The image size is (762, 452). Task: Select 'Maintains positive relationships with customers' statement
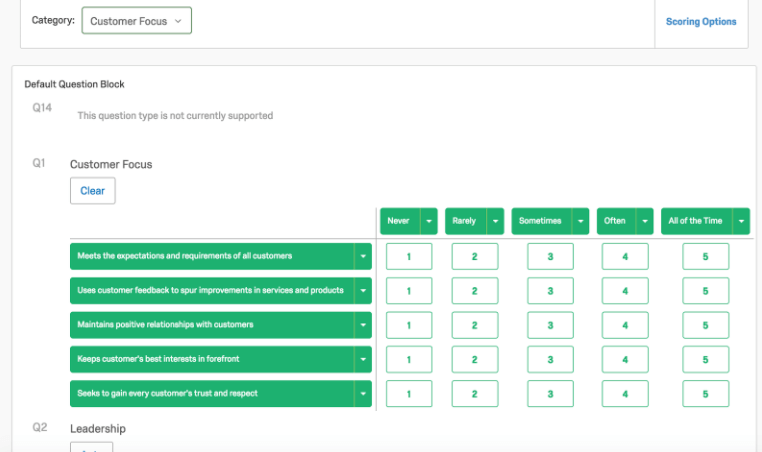[x=210, y=325]
